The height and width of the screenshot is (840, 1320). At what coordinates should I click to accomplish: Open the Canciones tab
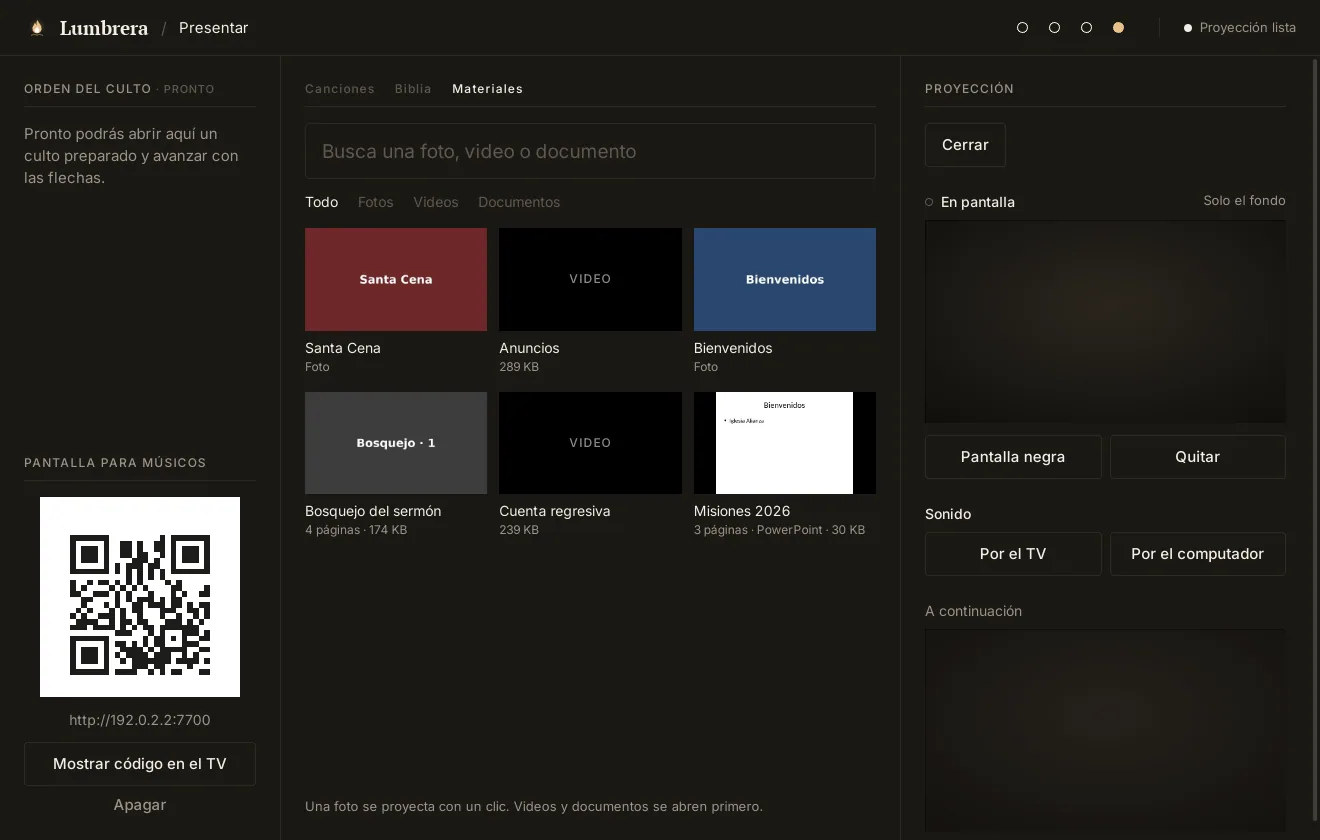pyautogui.click(x=340, y=89)
